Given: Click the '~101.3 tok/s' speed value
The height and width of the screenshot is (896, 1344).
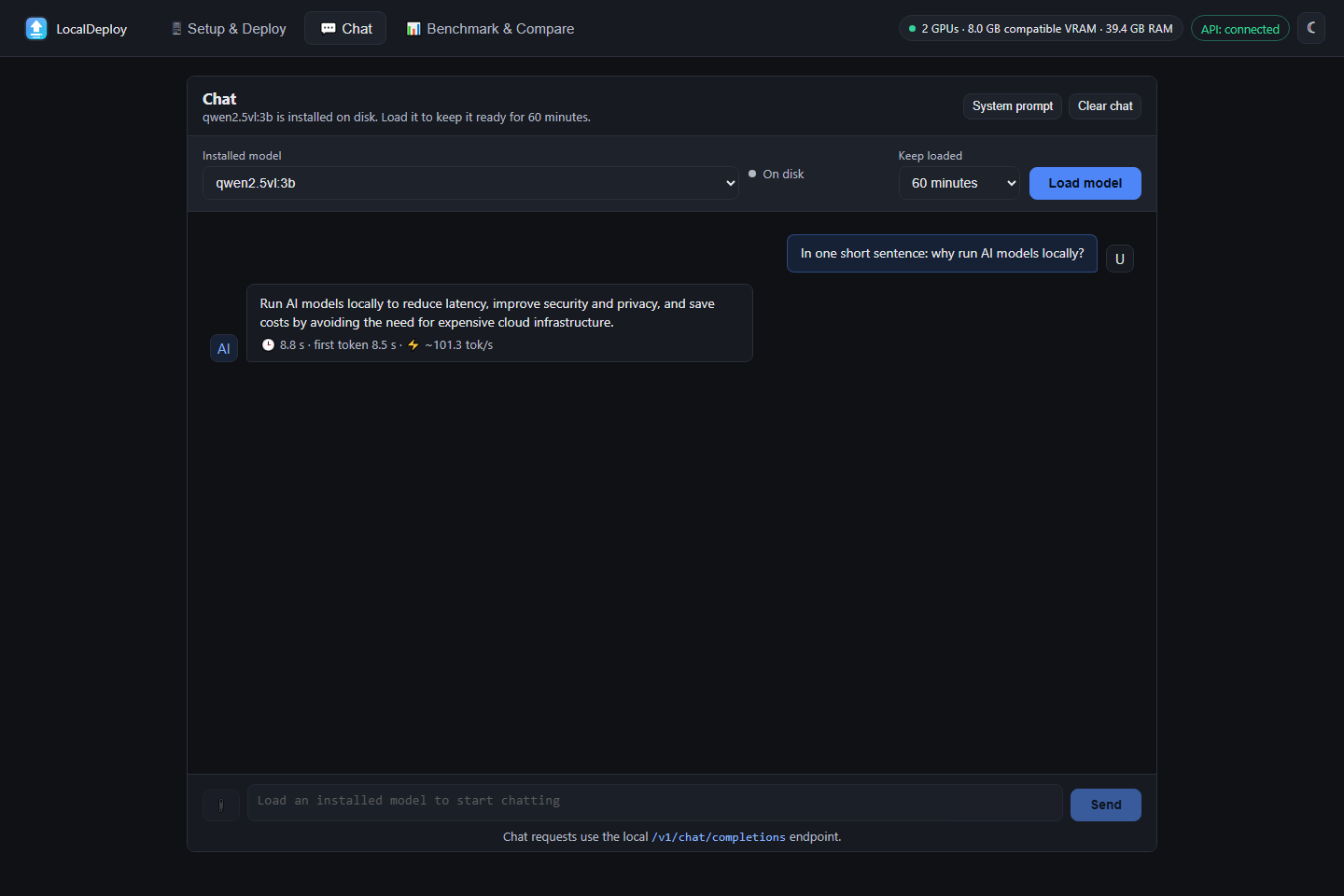Looking at the screenshot, I should pos(459,345).
